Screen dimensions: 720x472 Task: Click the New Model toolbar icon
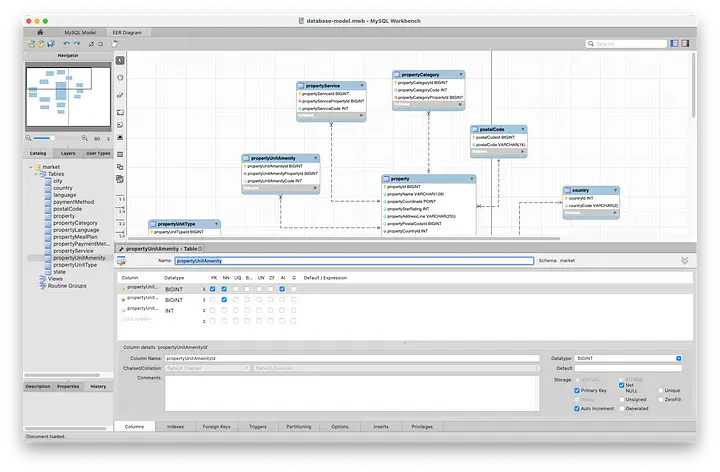coord(31,44)
